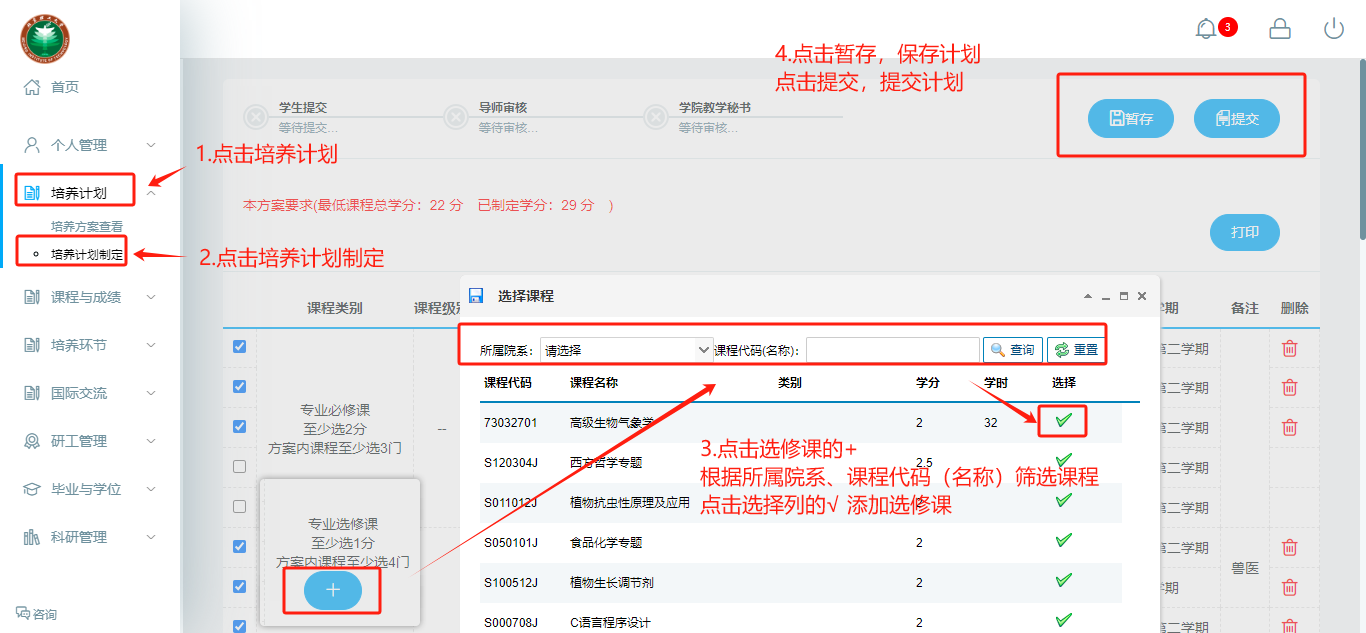This screenshot has height=633, width=1366.
Task: Click the 查询 search button
Action: (x=1013, y=350)
